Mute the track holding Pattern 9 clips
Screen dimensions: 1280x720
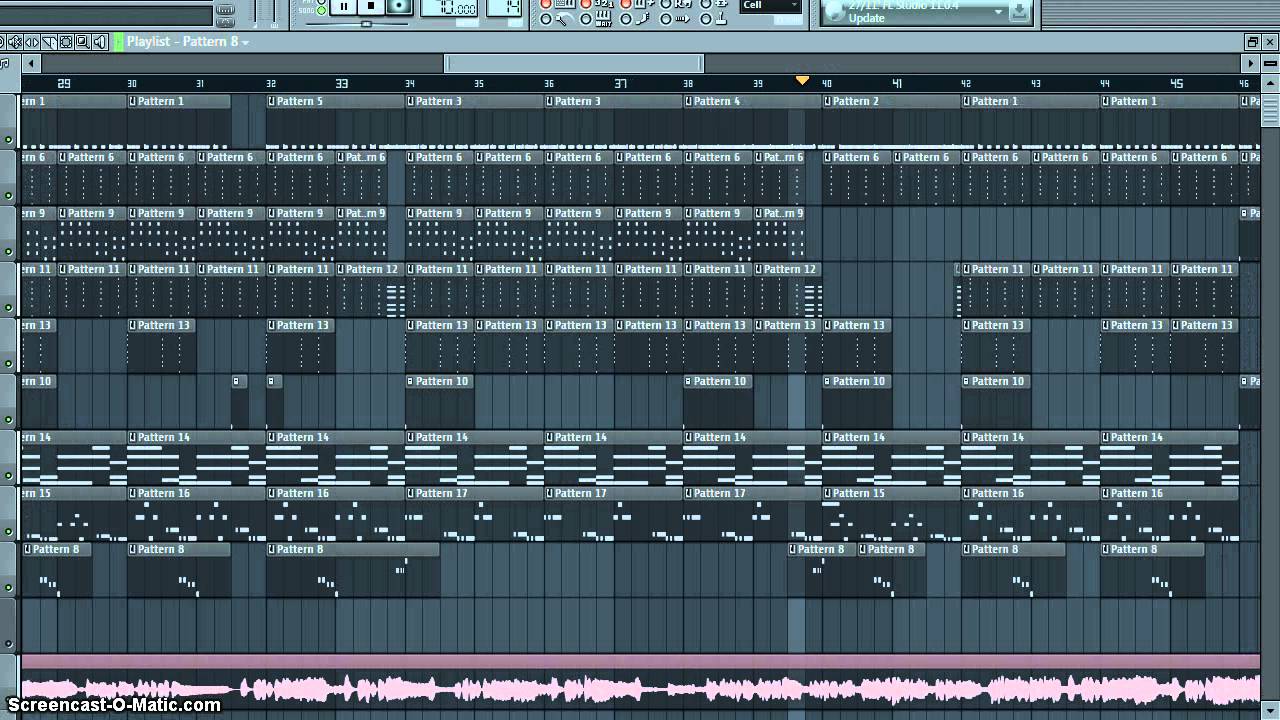pos(10,252)
